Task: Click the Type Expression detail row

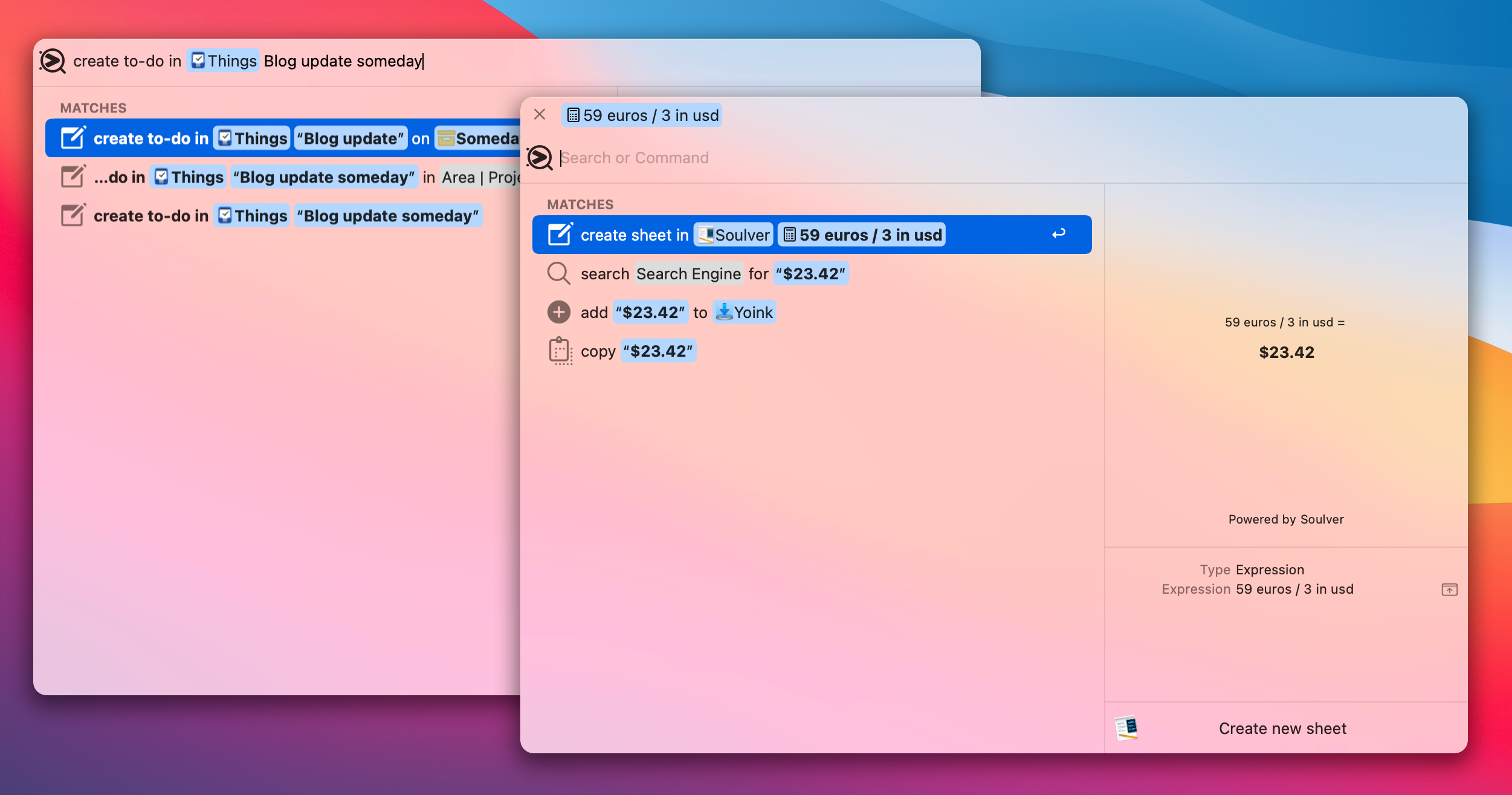Action: click(1252, 569)
